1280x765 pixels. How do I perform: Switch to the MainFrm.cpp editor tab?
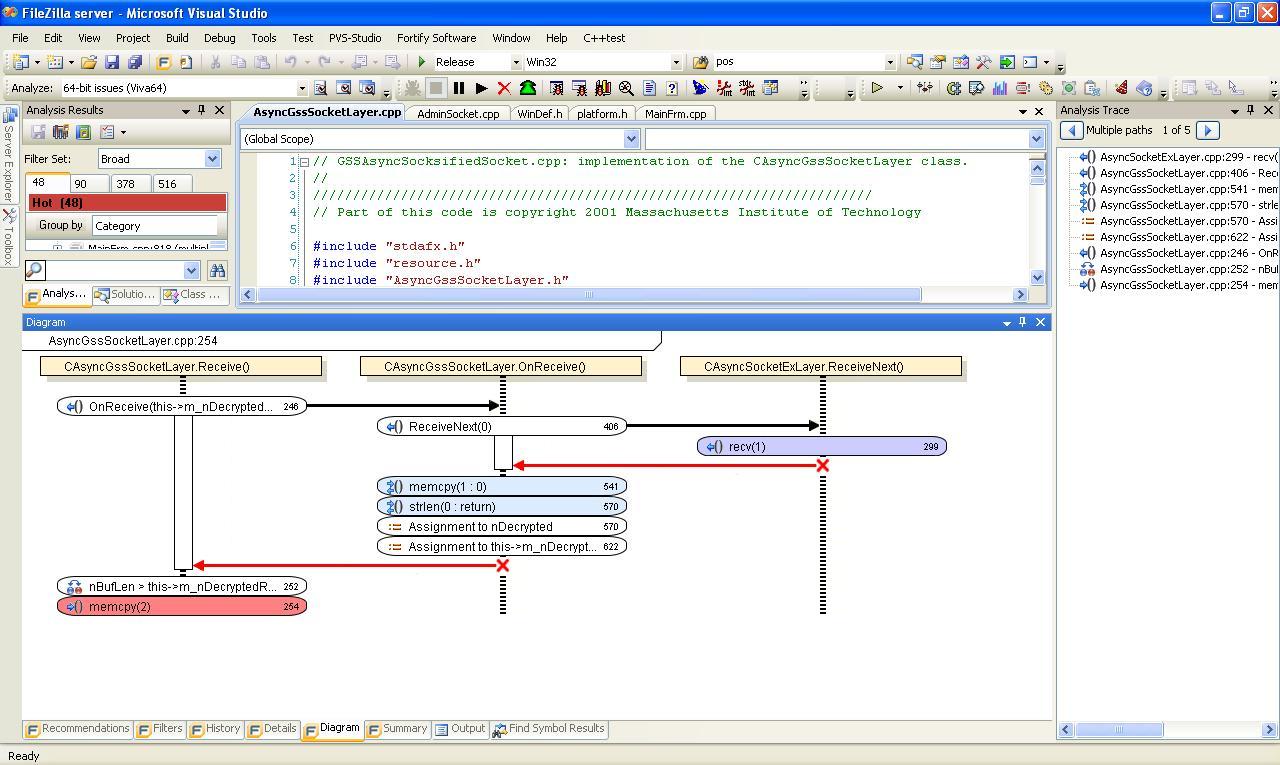point(676,114)
